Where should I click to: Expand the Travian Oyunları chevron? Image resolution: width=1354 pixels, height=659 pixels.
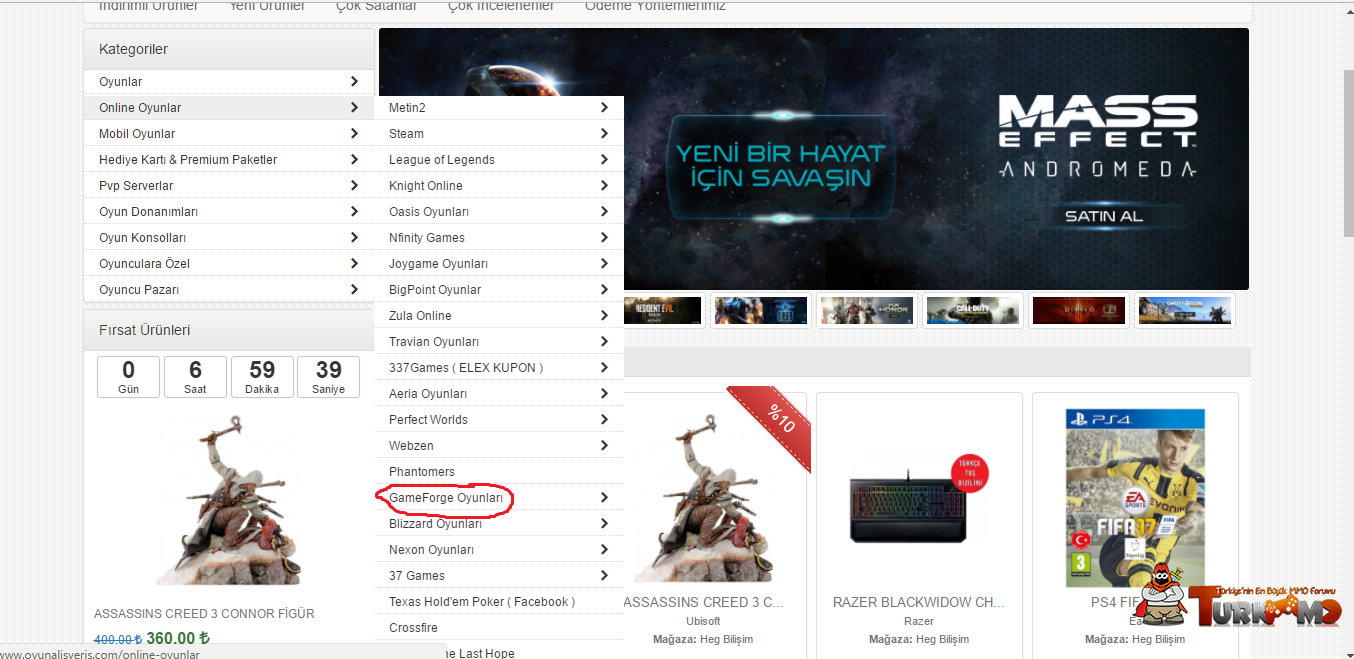(604, 341)
